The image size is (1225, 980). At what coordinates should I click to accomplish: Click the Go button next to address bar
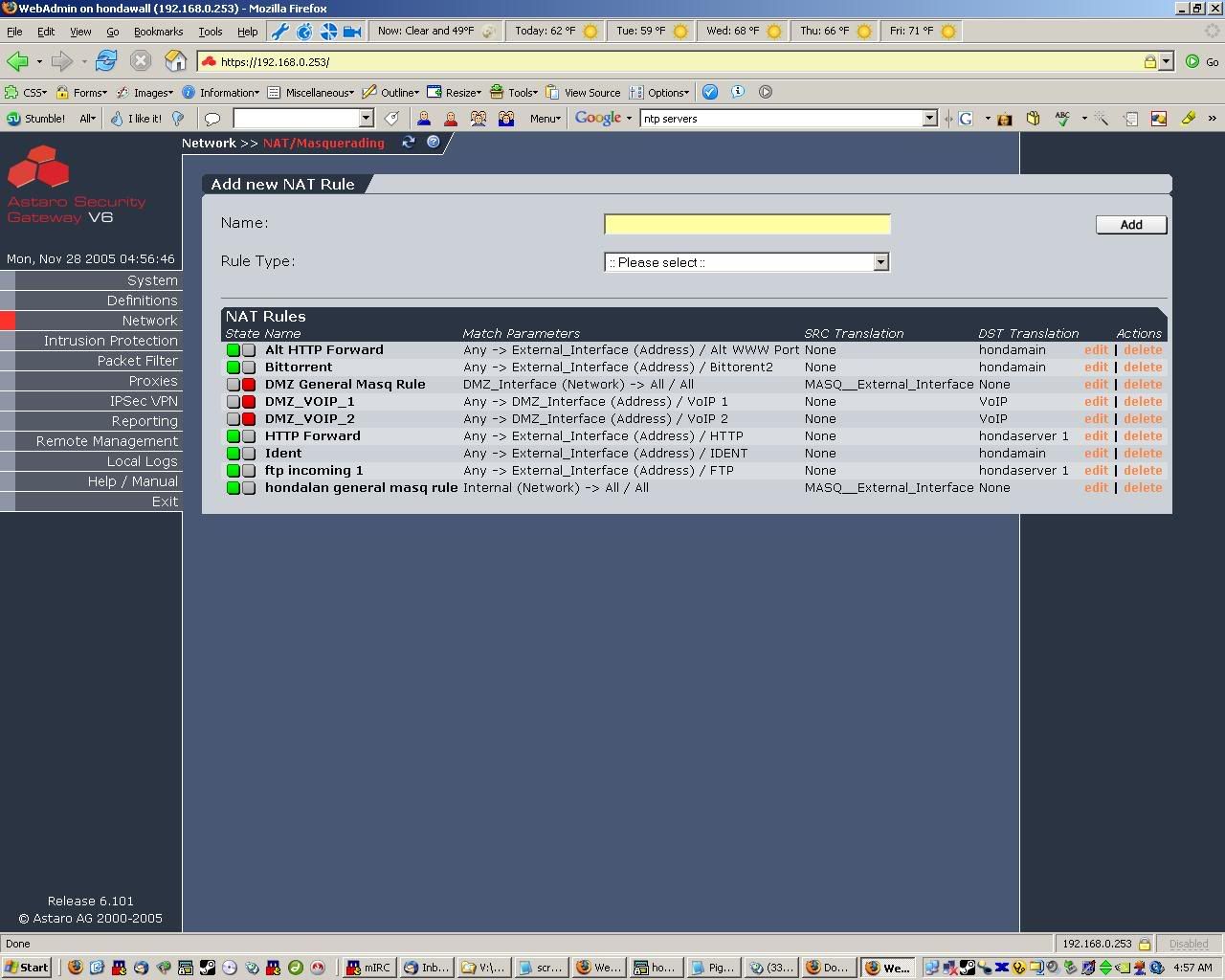(1202, 61)
